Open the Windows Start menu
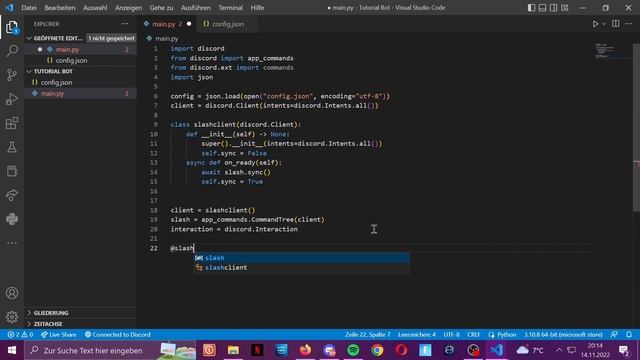Screen dimensions: 640x360 coord(12,350)
